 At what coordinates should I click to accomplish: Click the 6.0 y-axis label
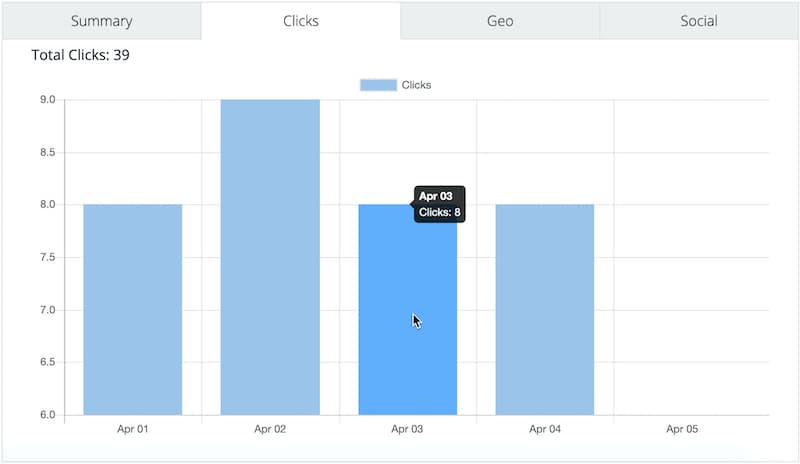pos(48,415)
